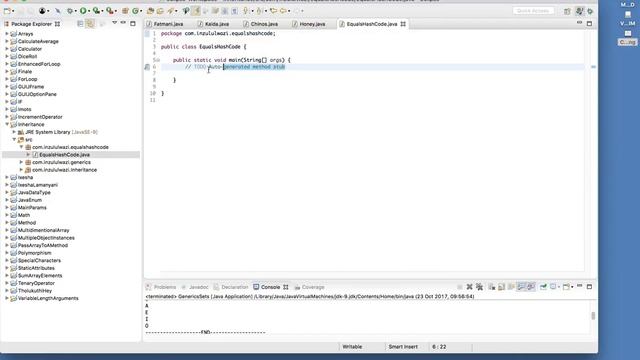
Task: Click Remove Launch icon in Console toolbar
Action: pyautogui.click(x=469, y=287)
